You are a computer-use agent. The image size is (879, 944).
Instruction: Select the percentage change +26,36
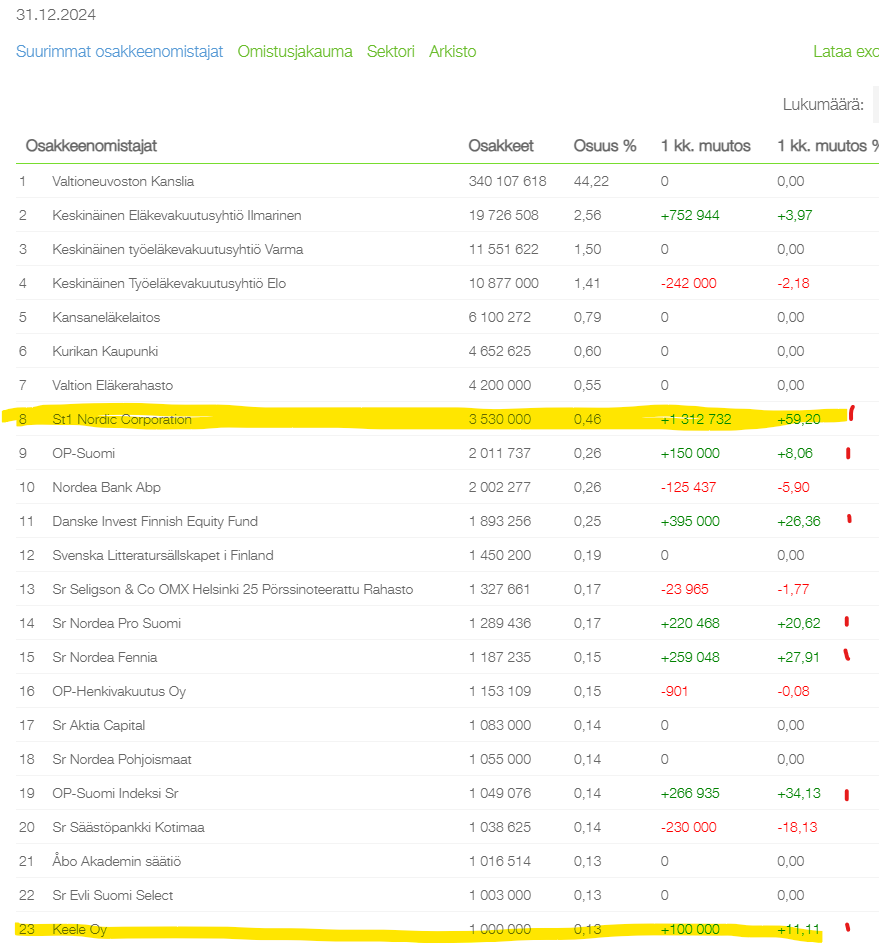coord(799,521)
